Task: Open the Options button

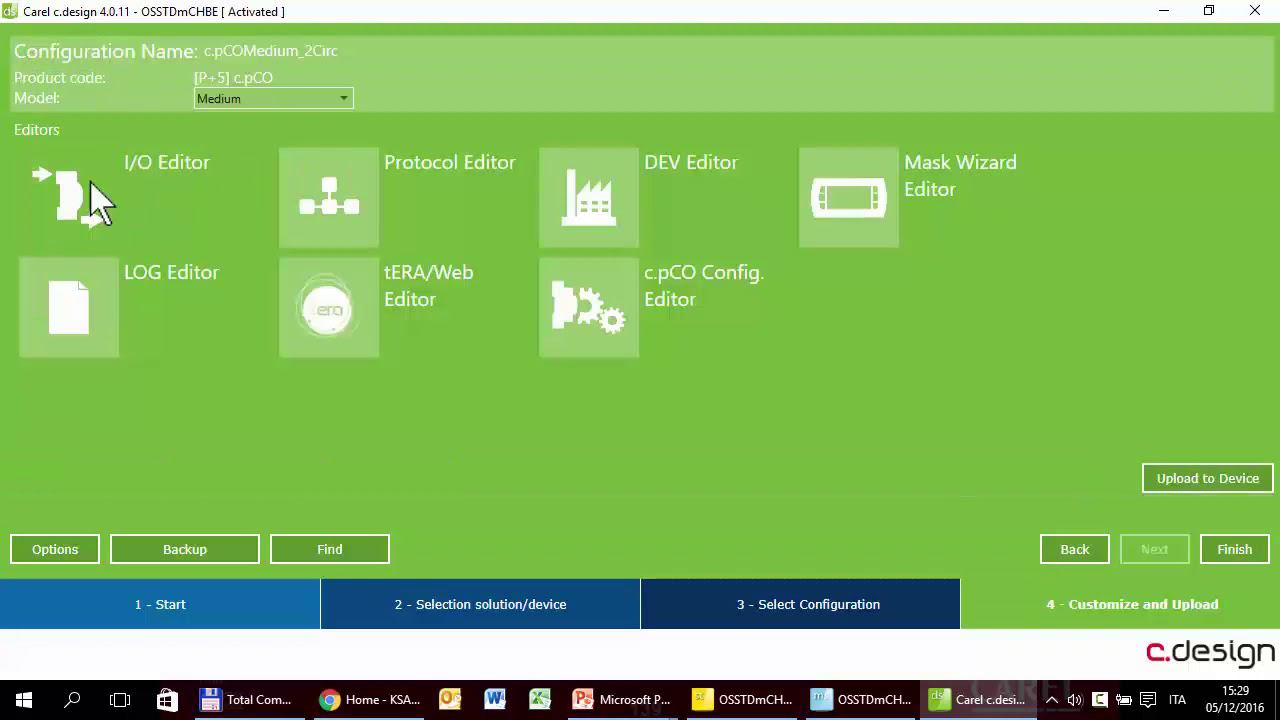Action: 55,549
